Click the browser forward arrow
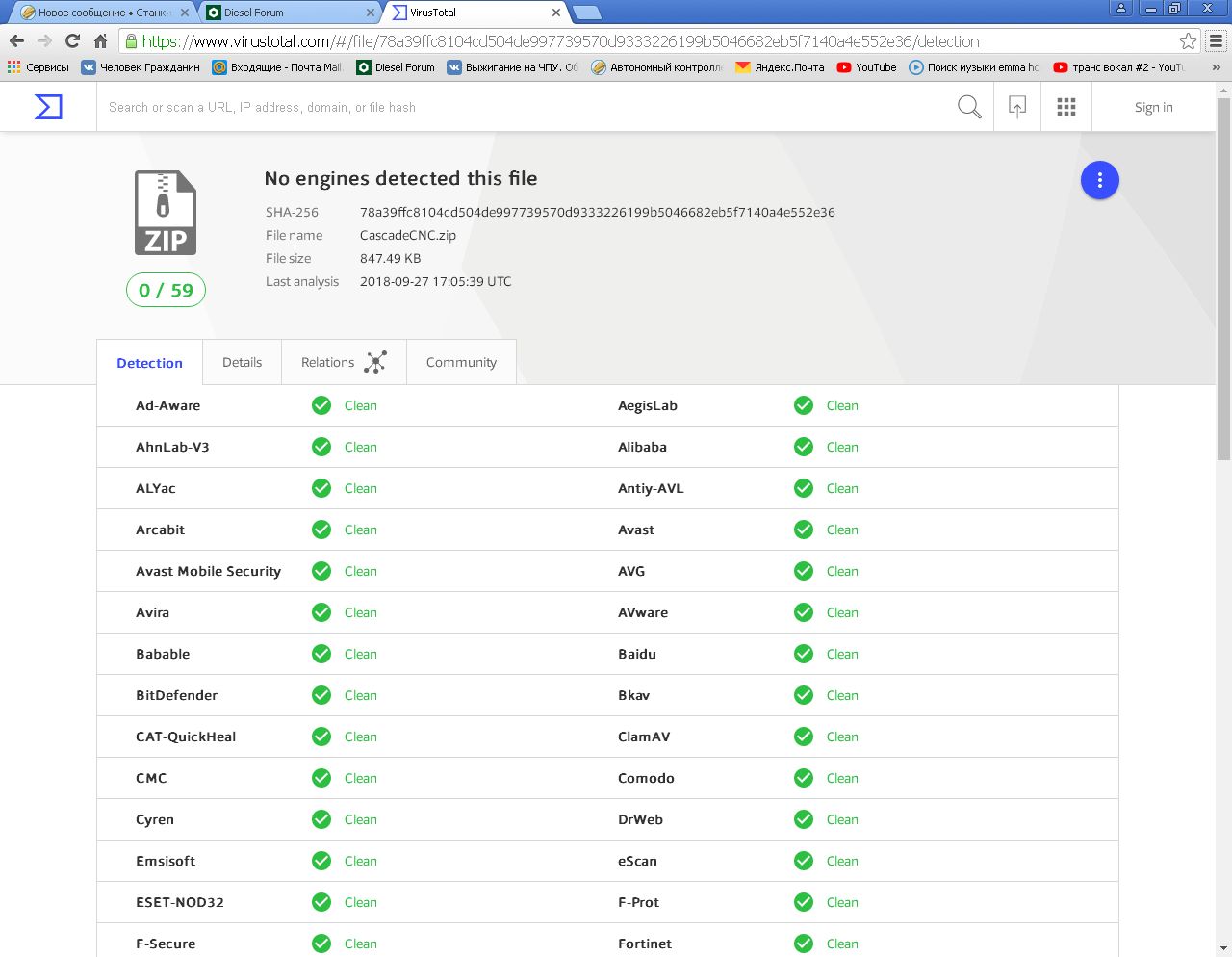Image resolution: width=1232 pixels, height=957 pixels. click(44, 40)
